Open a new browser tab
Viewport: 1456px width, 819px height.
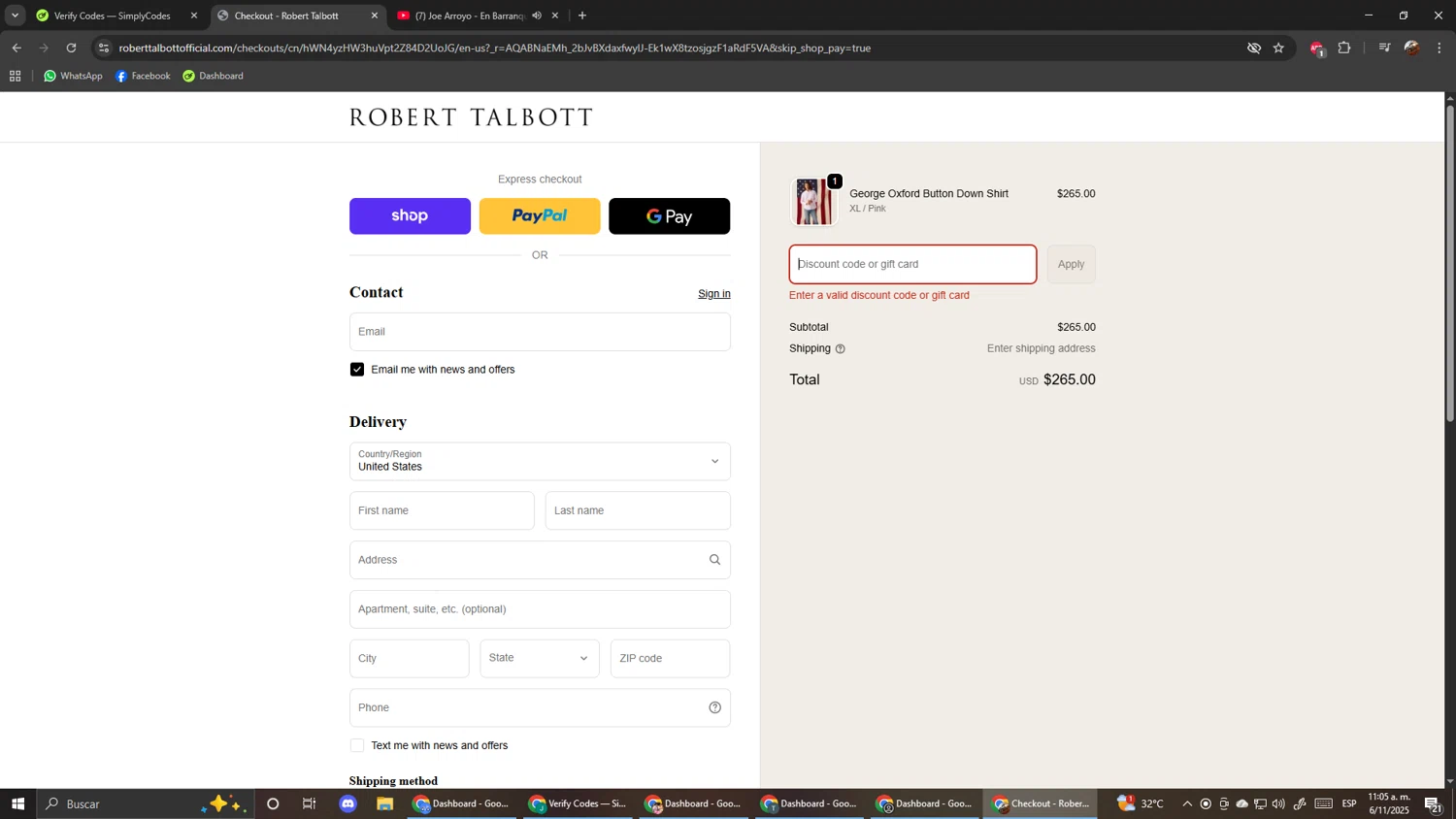[x=582, y=16]
